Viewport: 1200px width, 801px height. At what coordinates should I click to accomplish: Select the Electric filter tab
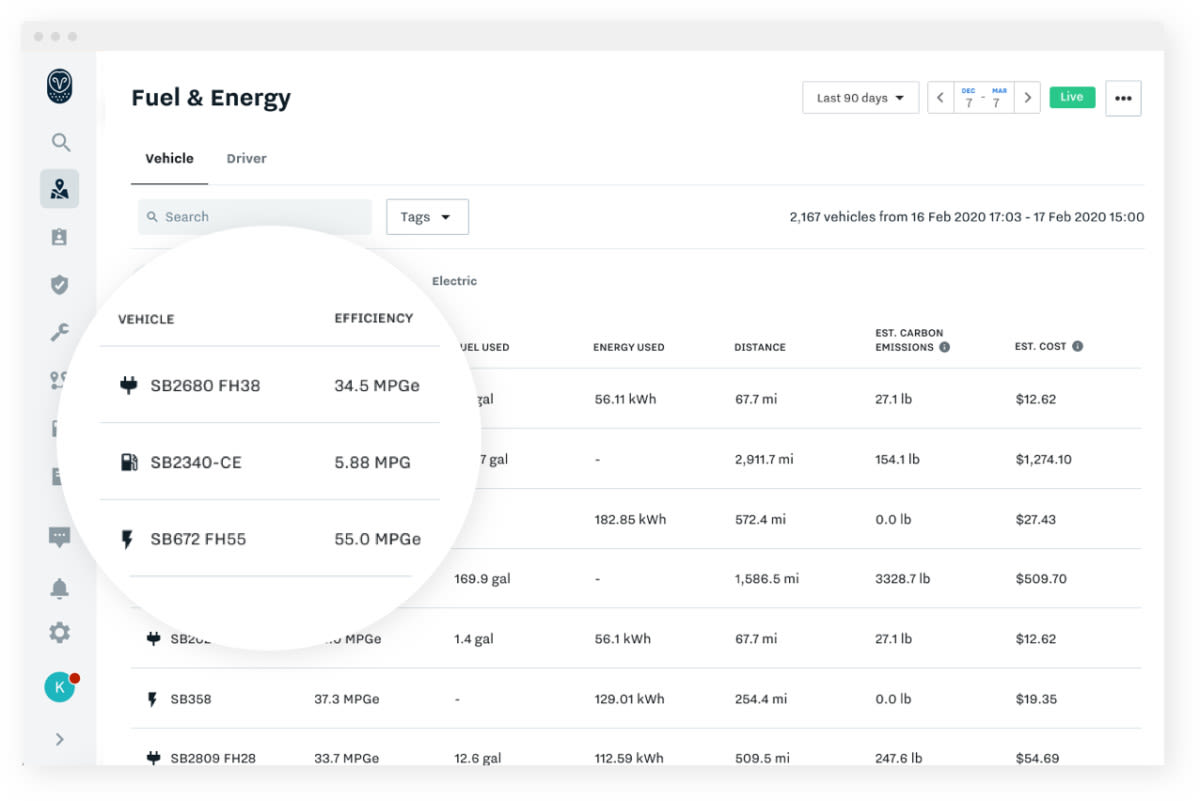[x=454, y=281]
